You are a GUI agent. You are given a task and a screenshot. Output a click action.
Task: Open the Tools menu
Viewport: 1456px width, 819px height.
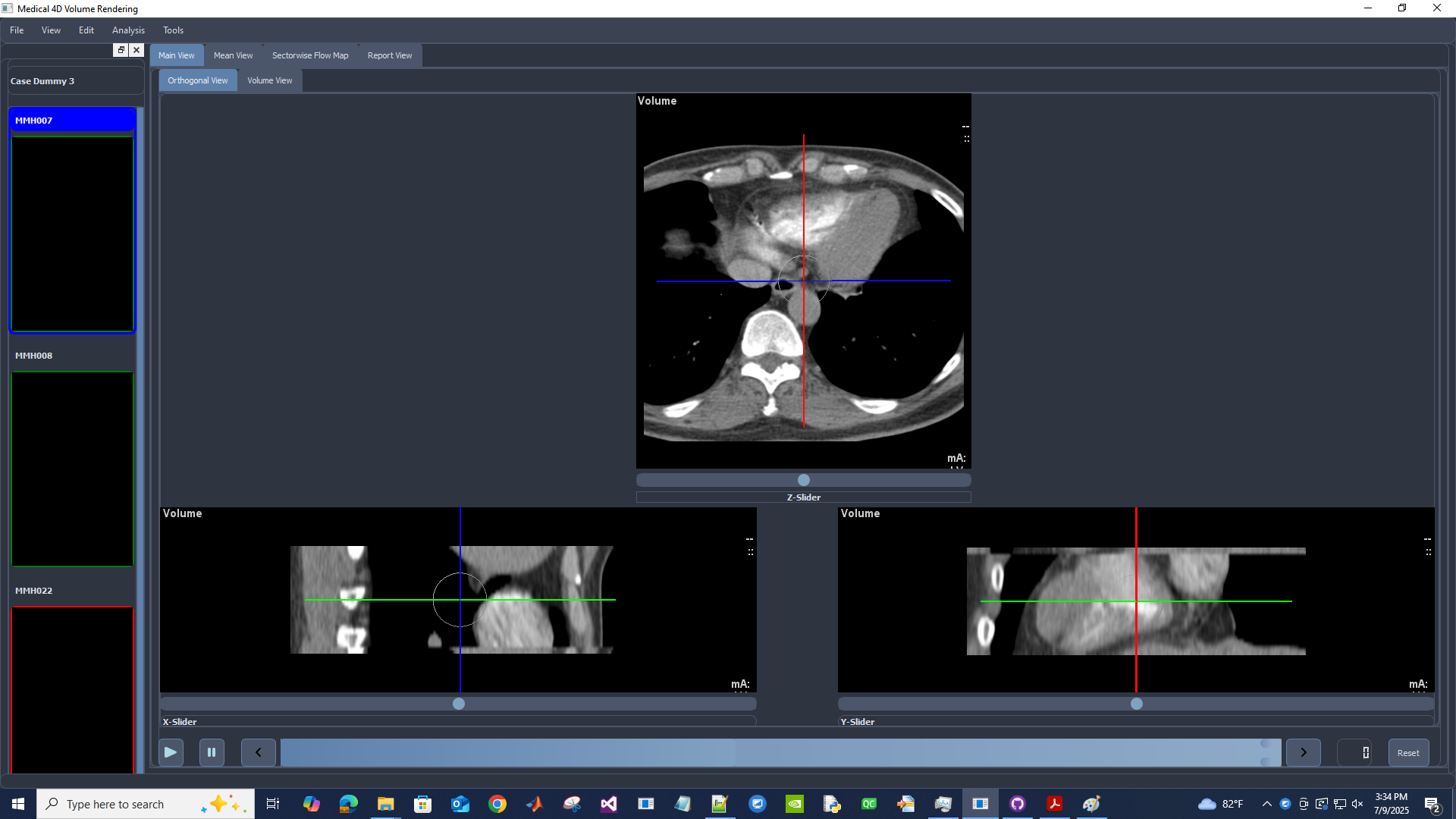point(173,30)
